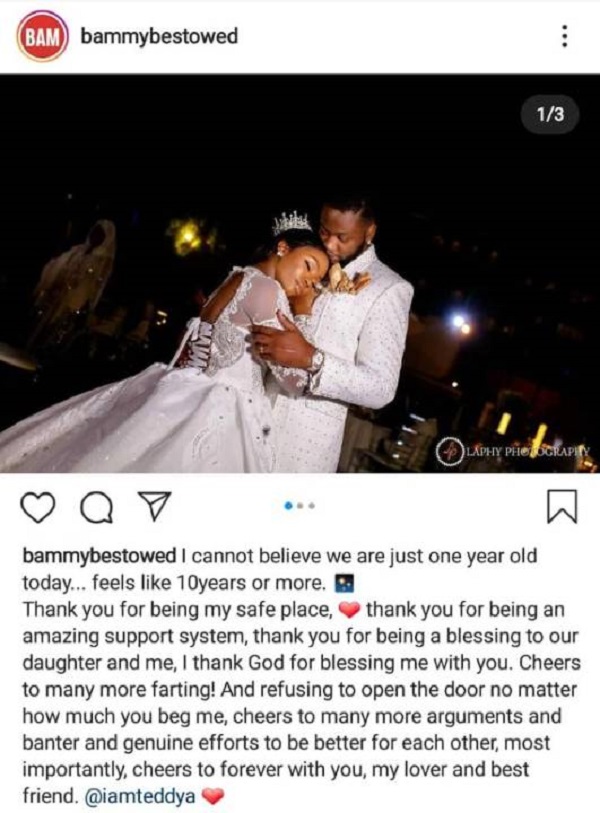Tap the red heart emoji after @iamteddya
This screenshot has height=813, width=600.
[x=212, y=796]
